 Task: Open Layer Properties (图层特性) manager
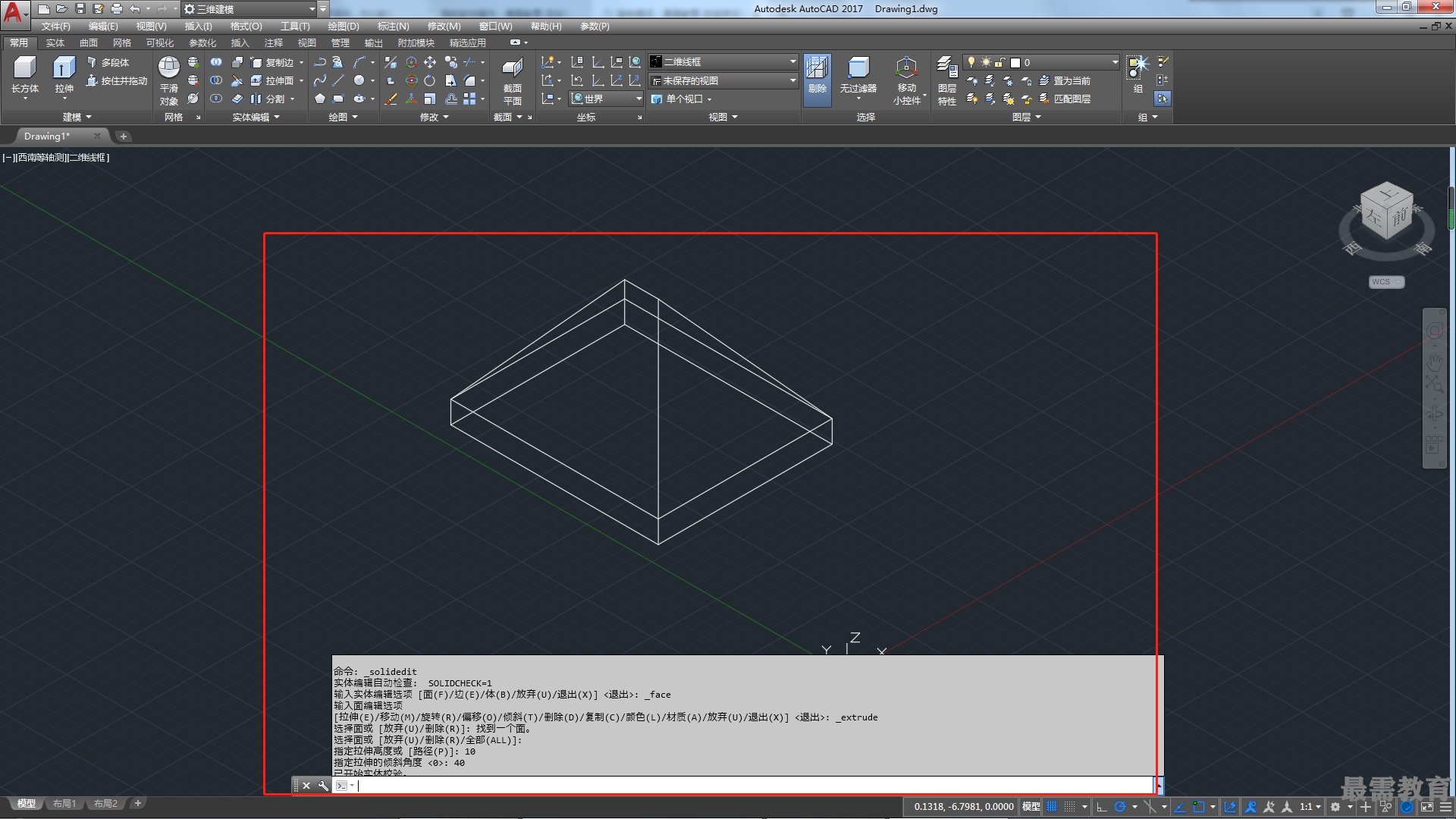[947, 80]
